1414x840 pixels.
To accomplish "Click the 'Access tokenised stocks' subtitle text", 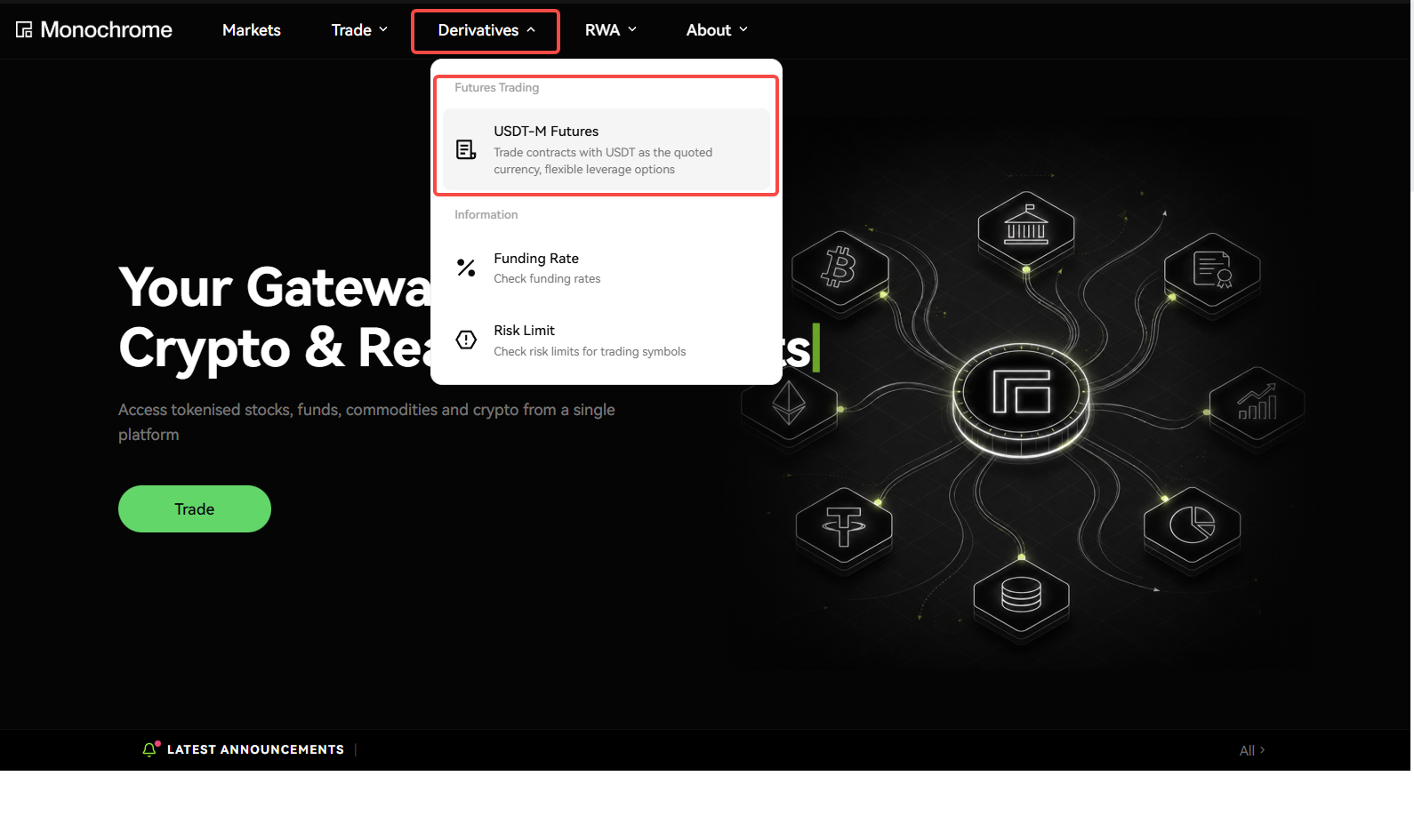I will [366, 422].
